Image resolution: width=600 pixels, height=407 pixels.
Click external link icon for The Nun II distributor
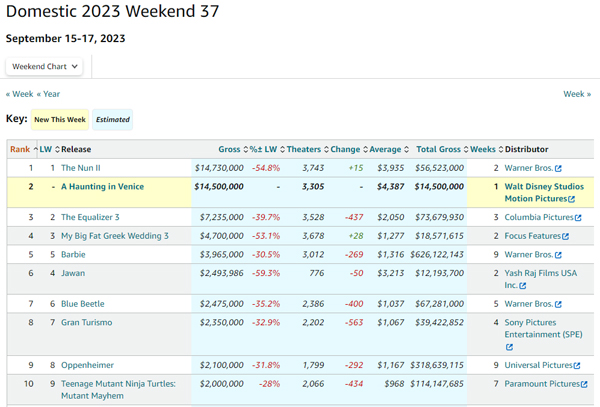tap(558, 169)
